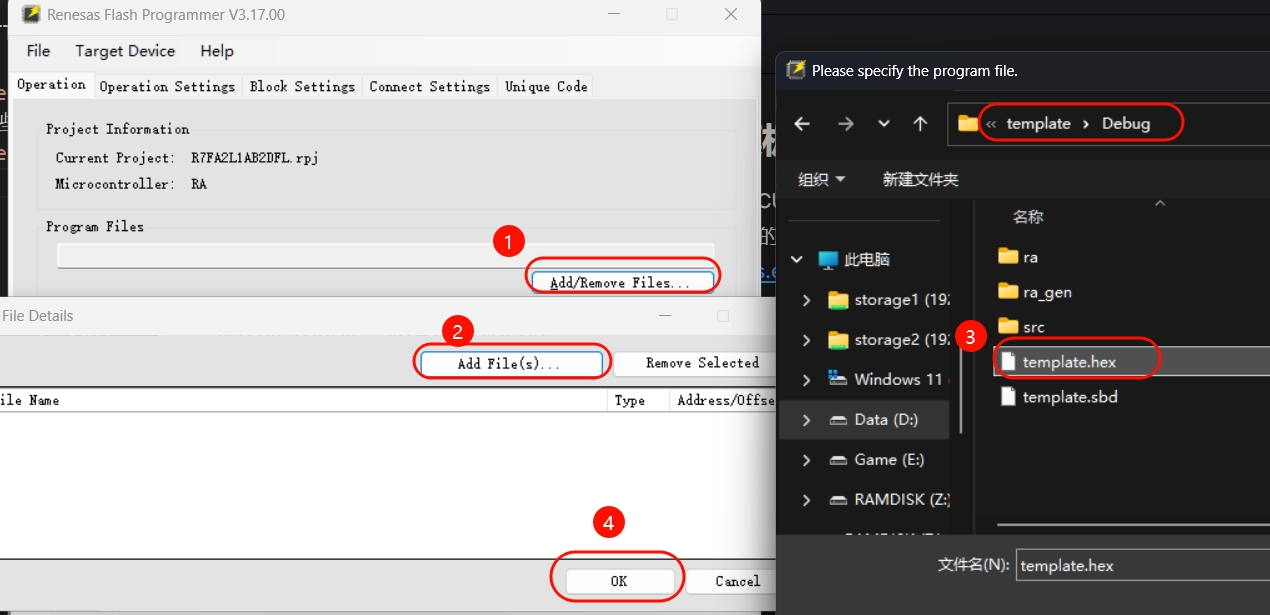Expand the storage1 network drive
This screenshot has width=1270, height=615.
[x=807, y=300]
